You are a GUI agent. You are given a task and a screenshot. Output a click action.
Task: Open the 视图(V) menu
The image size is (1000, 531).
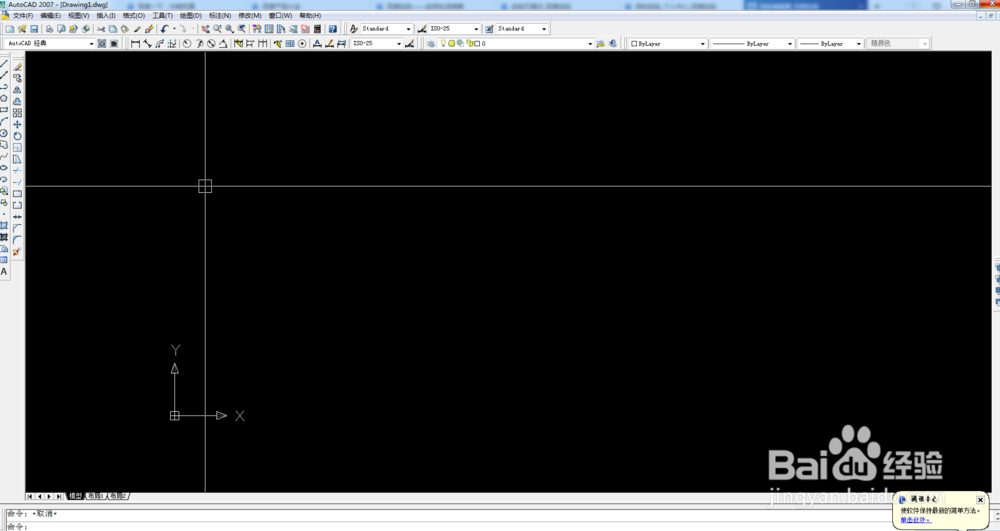[x=78, y=15]
